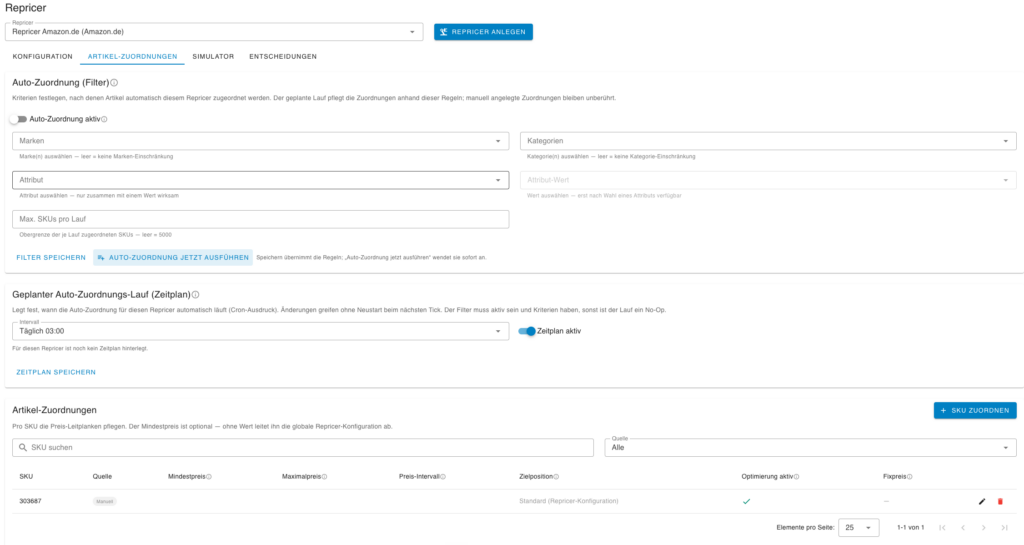Click info icon next to Geplanter Auto-Zuordnungs-Lauf heading
This screenshot has width=1024, height=545.
click(x=195, y=295)
